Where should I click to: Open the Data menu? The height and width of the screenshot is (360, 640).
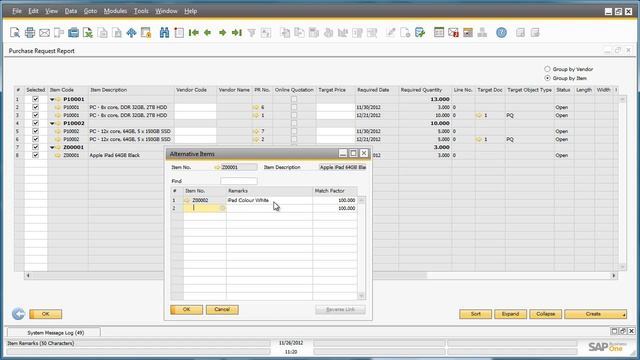tap(71, 11)
